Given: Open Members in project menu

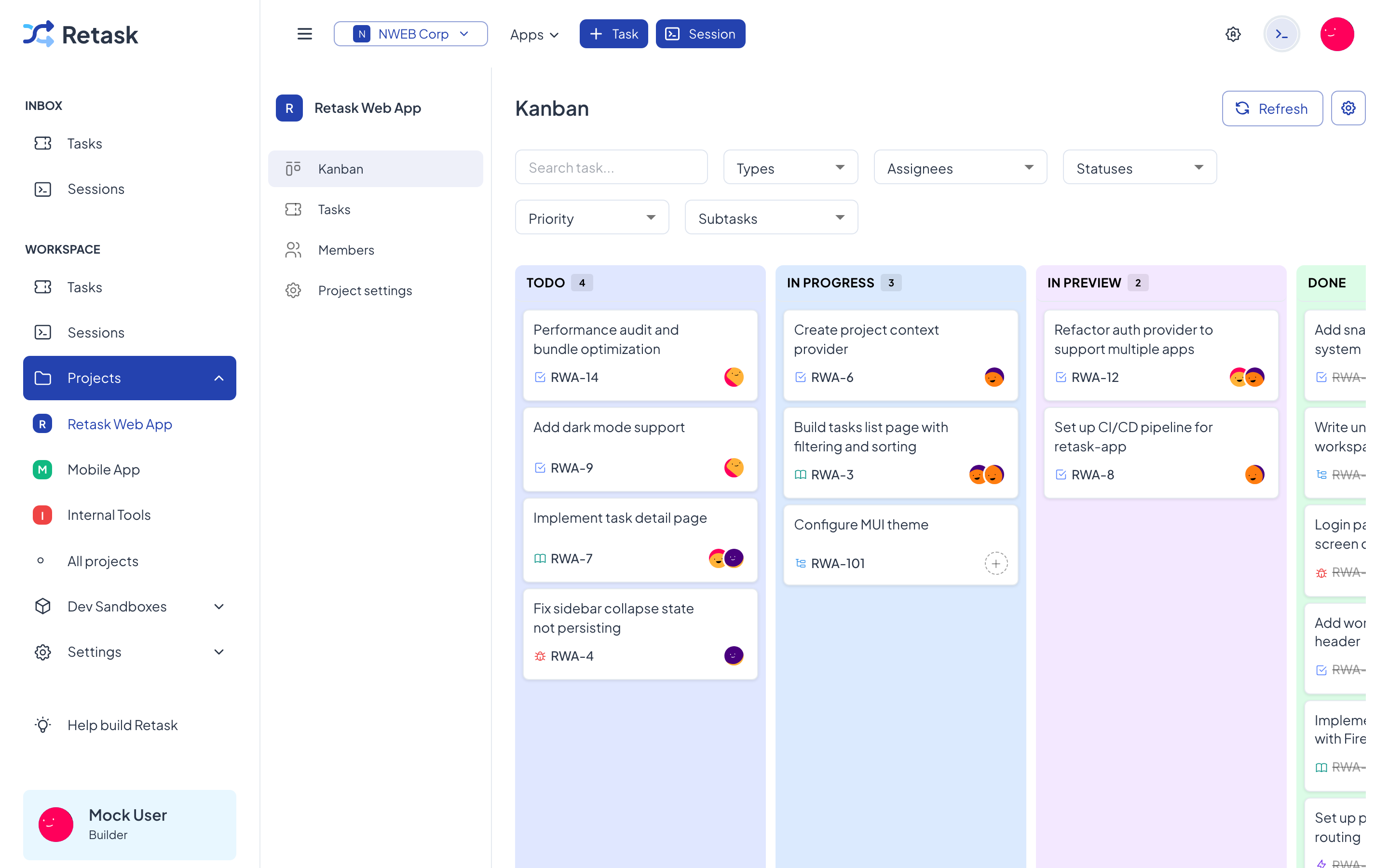Looking at the screenshot, I should click(x=375, y=250).
